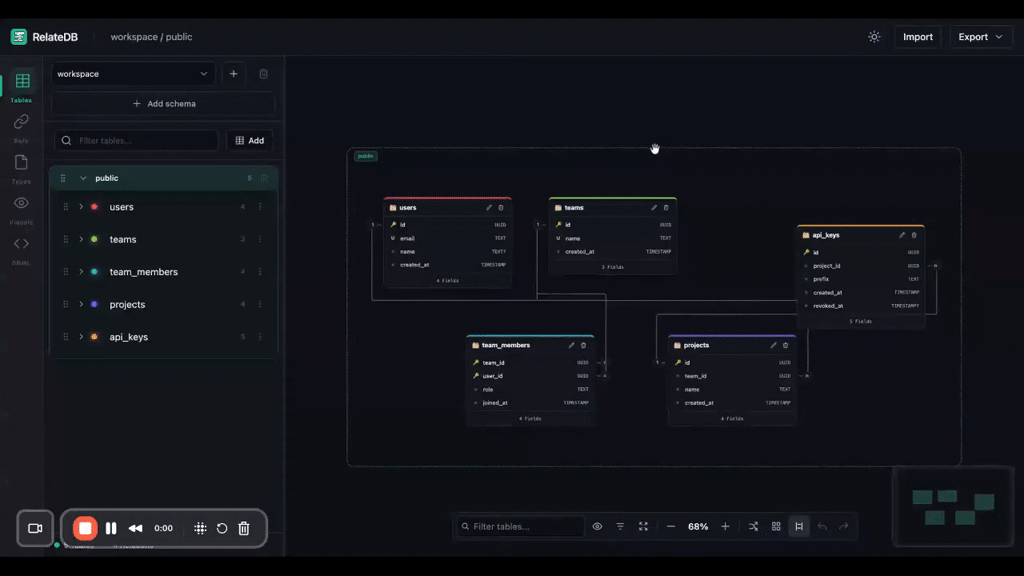Select team_members row in table list
This screenshot has width=1024, height=576.
coord(163,272)
